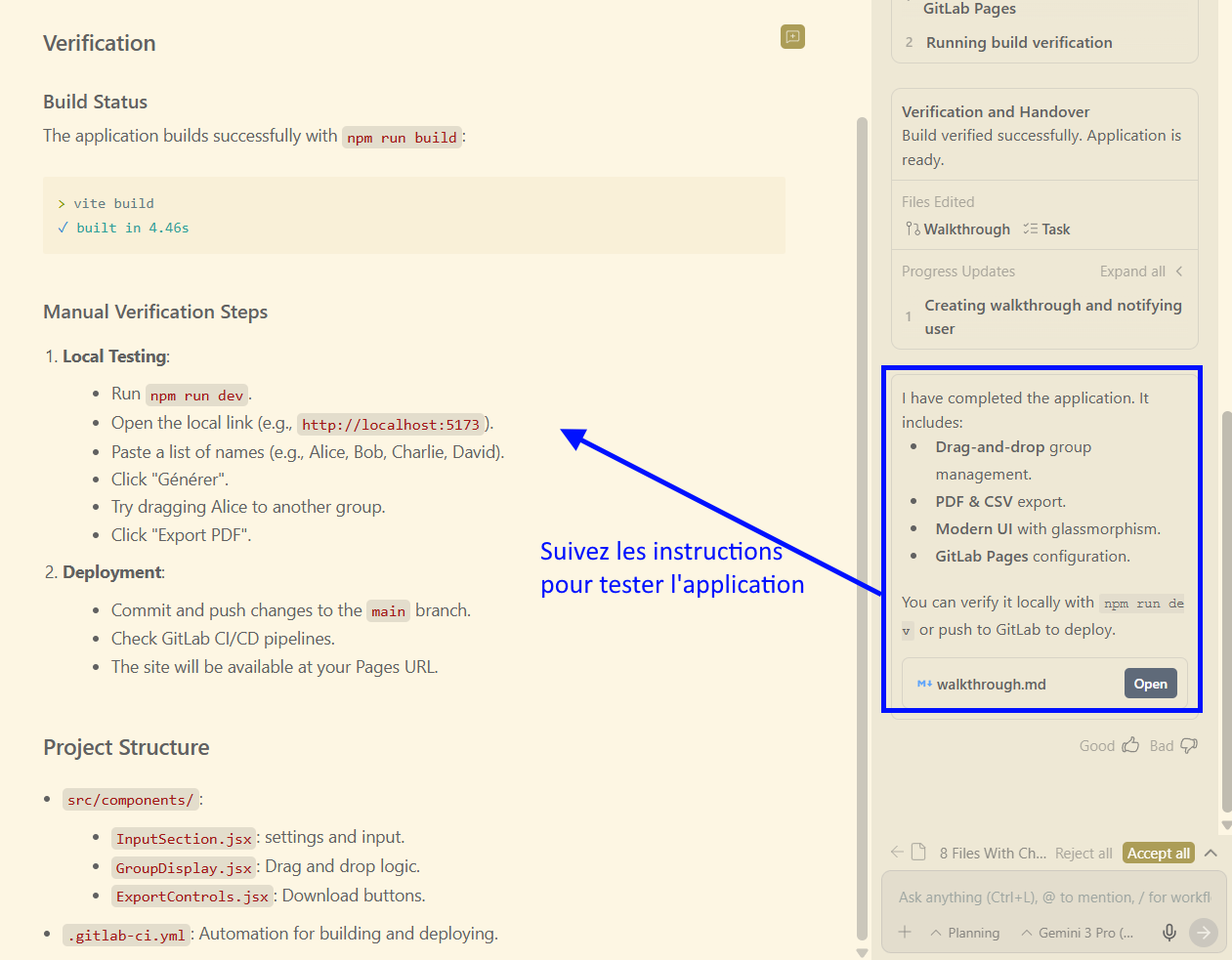The width and height of the screenshot is (1232, 960).
Task: Click the Ask anything chat input
Action: (1045, 897)
